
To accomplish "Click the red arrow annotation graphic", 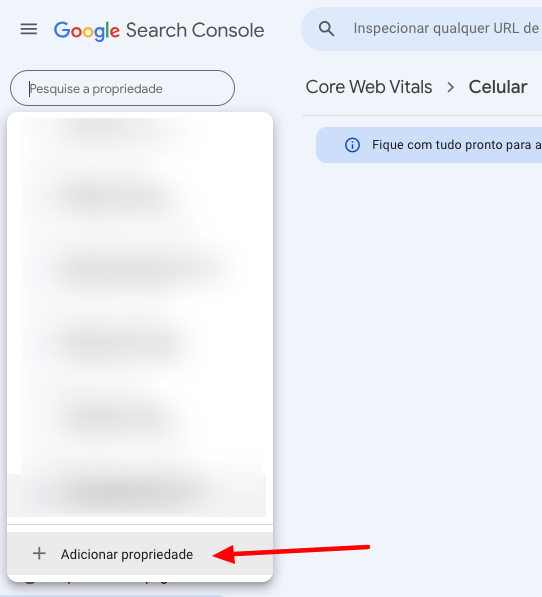I will coord(292,554).
